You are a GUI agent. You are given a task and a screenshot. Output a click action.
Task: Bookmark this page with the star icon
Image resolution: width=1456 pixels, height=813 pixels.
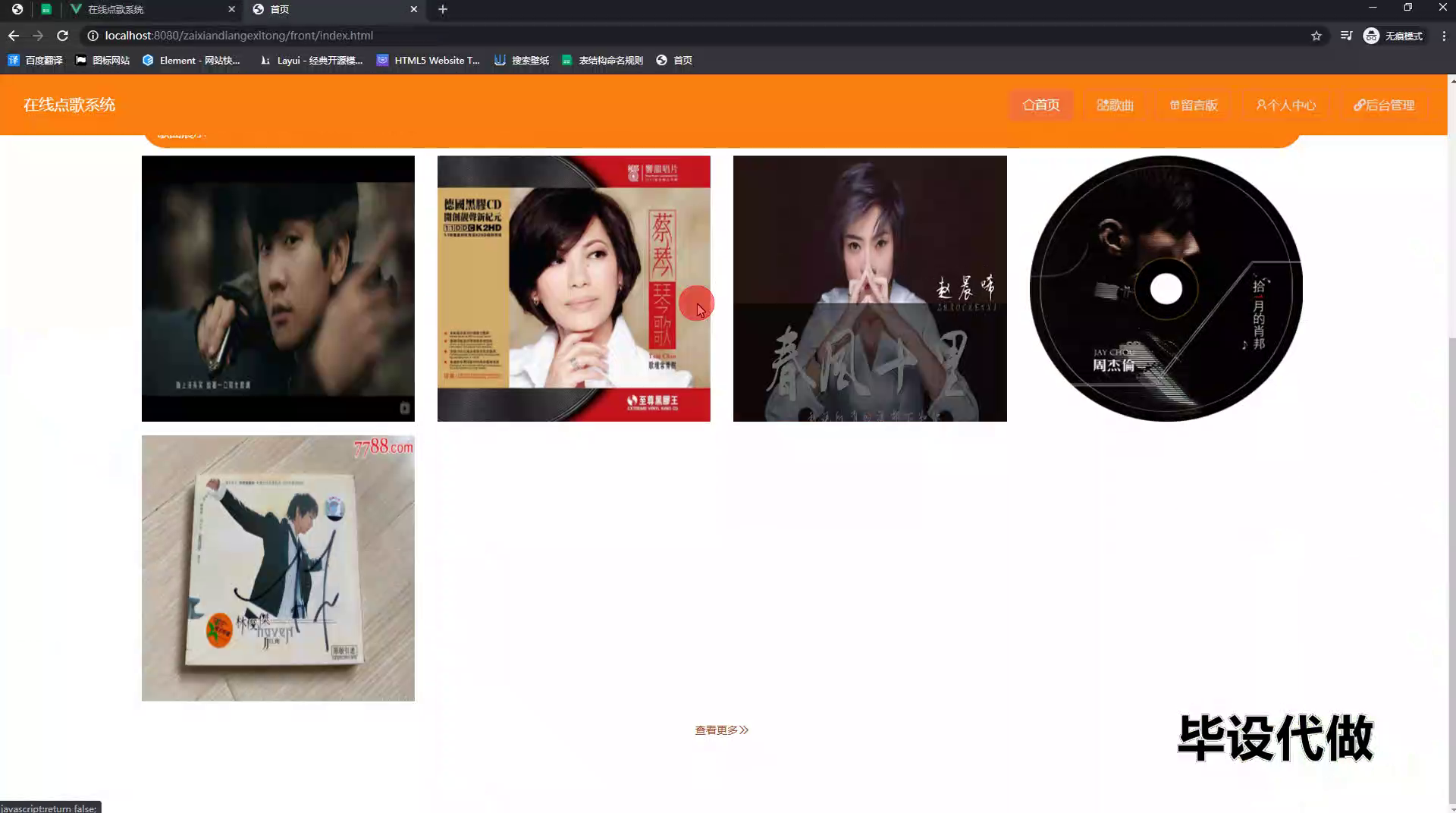click(1316, 36)
